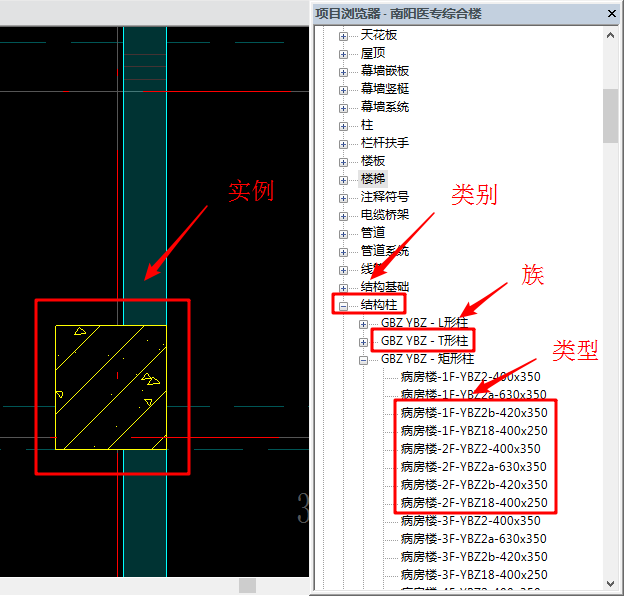The image size is (624, 596).
Task: Close the 项目浏览器 panel
Action: tap(612, 14)
